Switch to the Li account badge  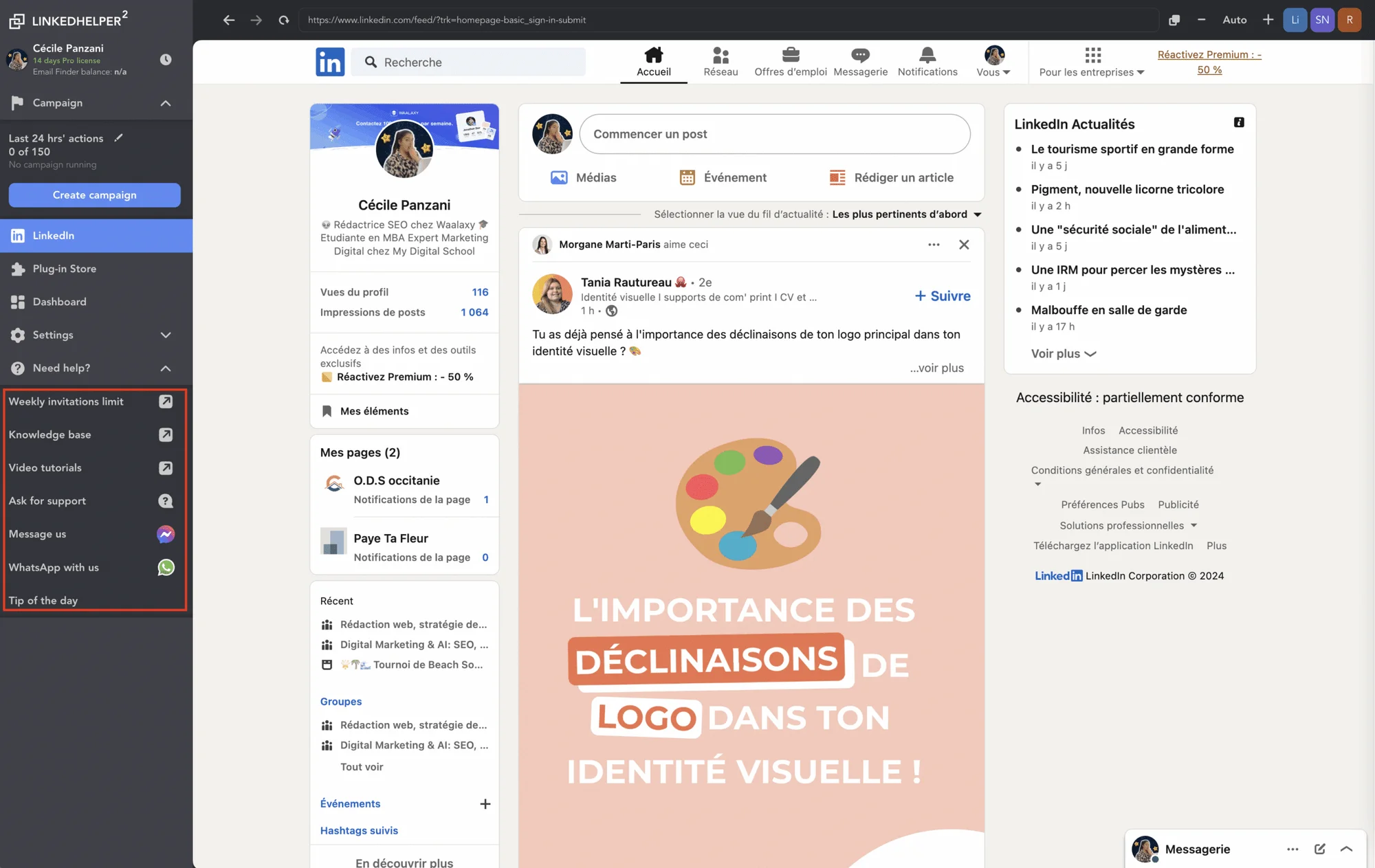(1295, 20)
